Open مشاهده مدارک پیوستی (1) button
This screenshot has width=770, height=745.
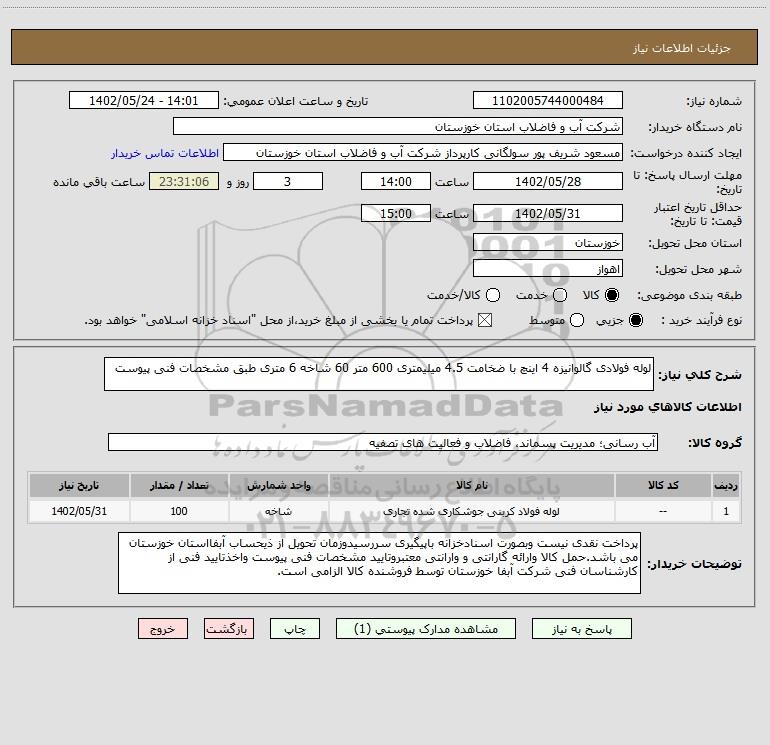coord(426,629)
